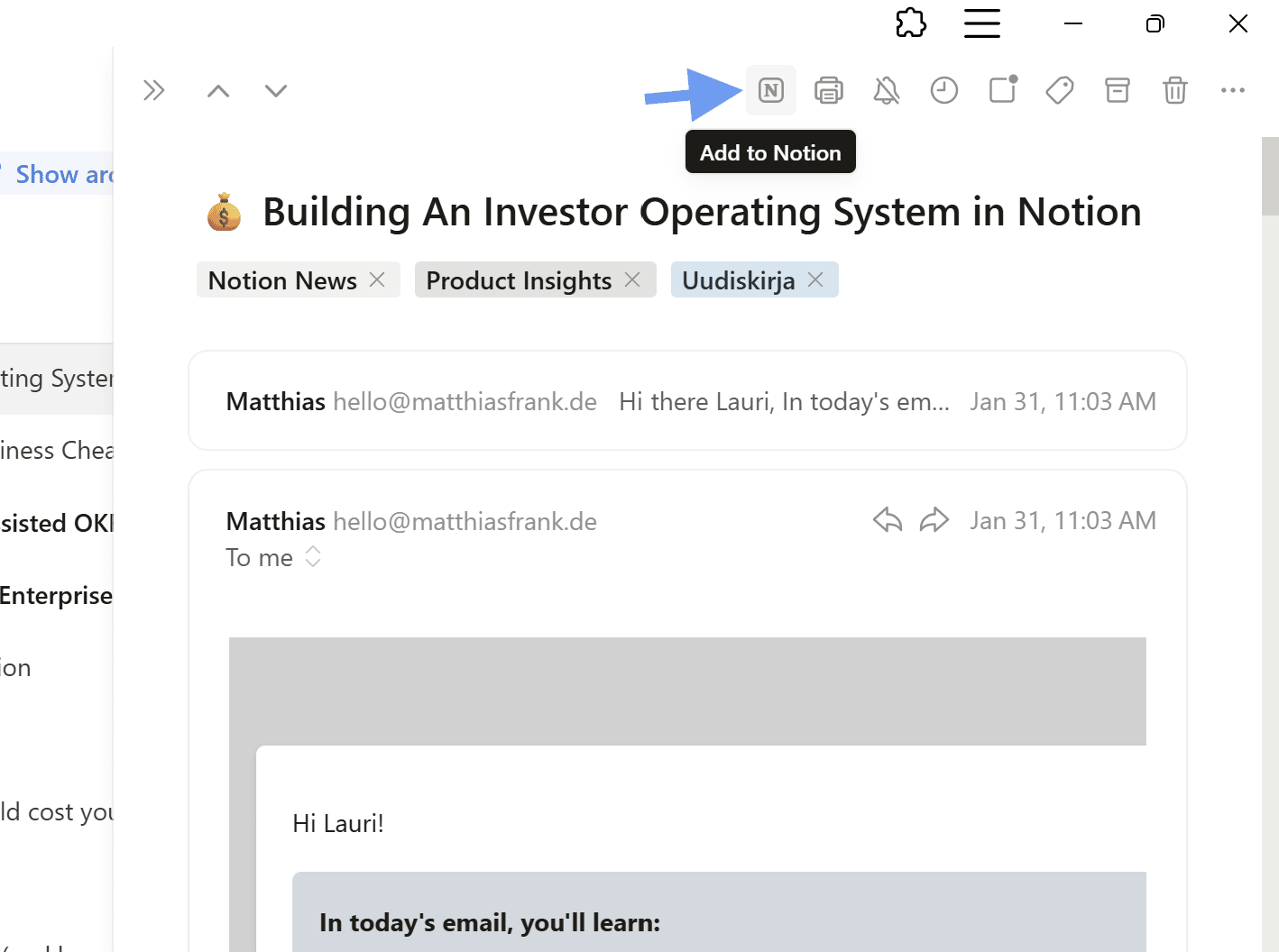Print the email using the printer icon

pos(829,90)
